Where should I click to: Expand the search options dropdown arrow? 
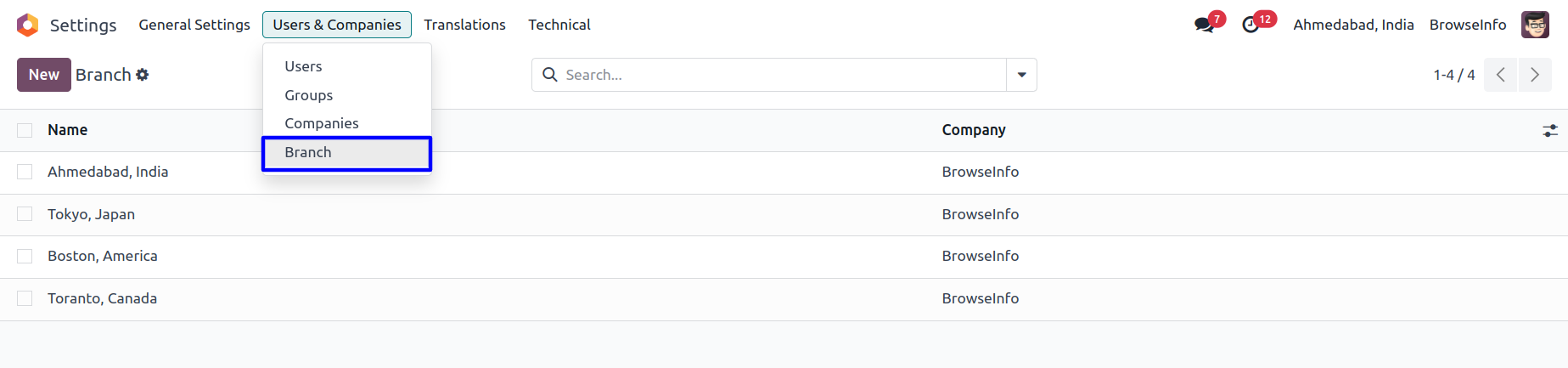1022,75
